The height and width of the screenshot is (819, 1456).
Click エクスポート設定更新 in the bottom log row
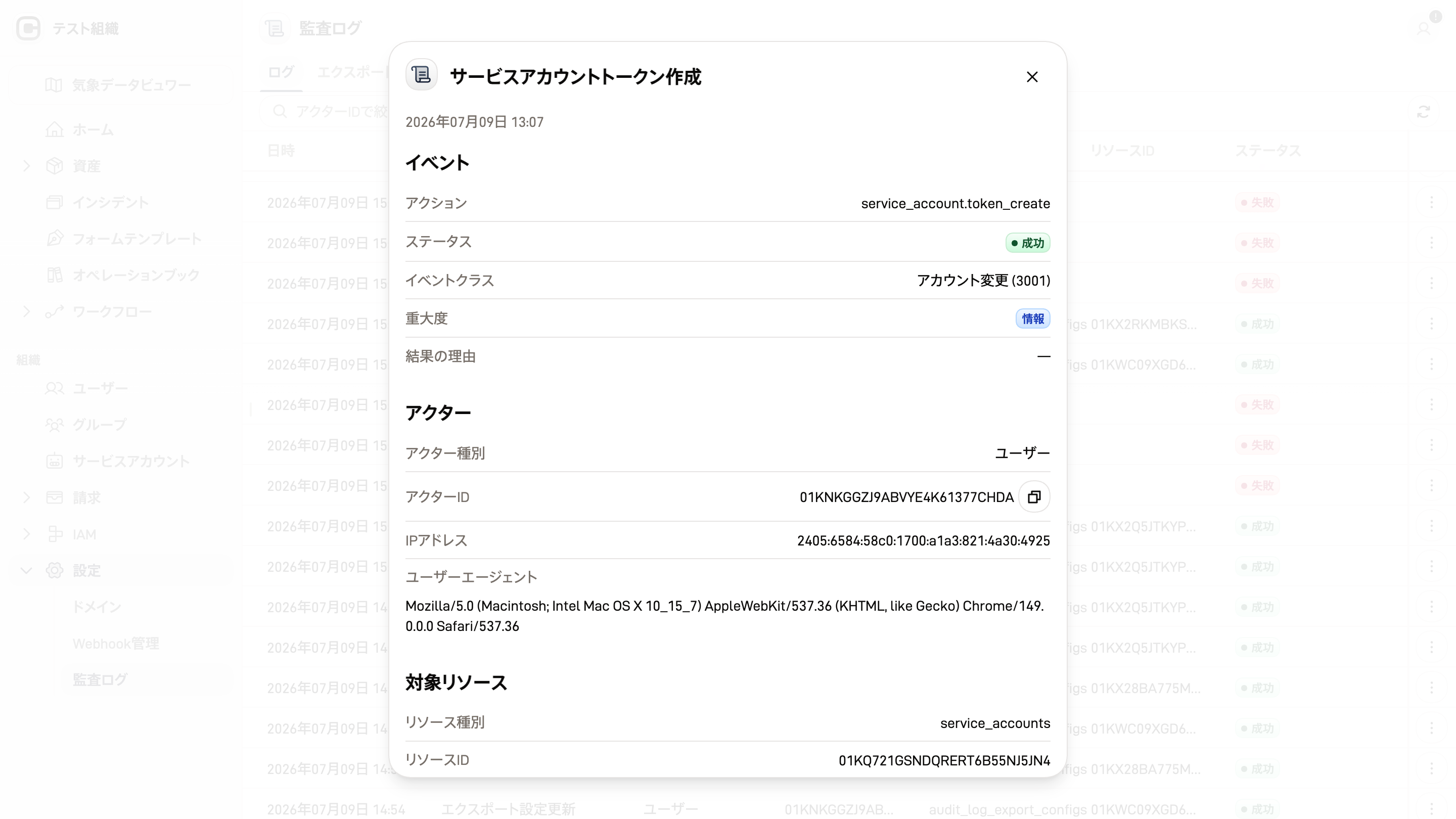pos(508,809)
